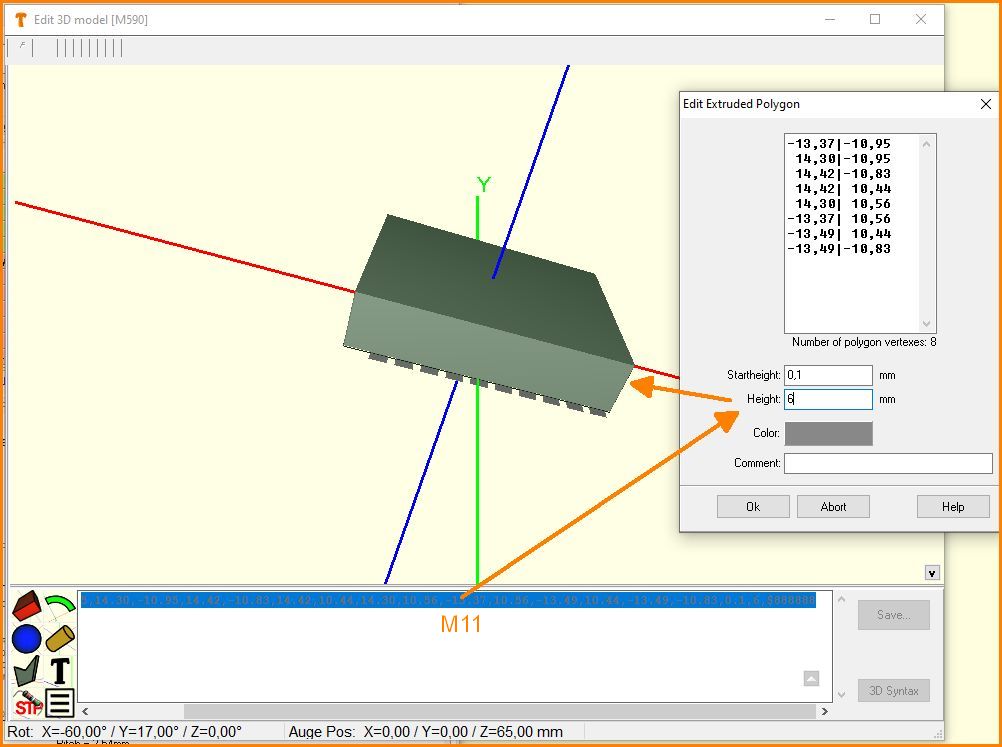Select the blue sphere tool

[x=26, y=638]
